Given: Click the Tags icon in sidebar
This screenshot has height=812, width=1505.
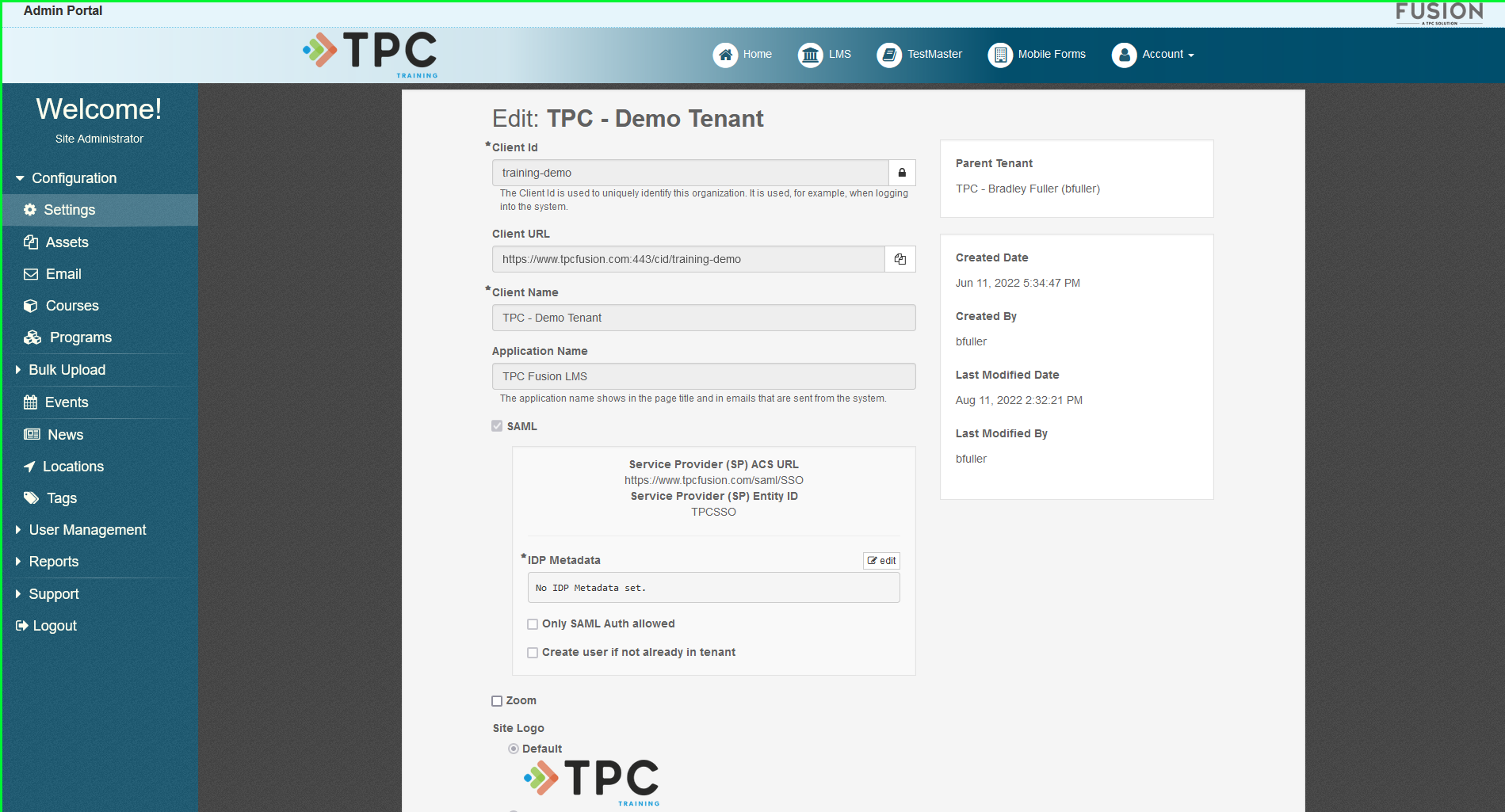Looking at the screenshot, I should (31, 498).
